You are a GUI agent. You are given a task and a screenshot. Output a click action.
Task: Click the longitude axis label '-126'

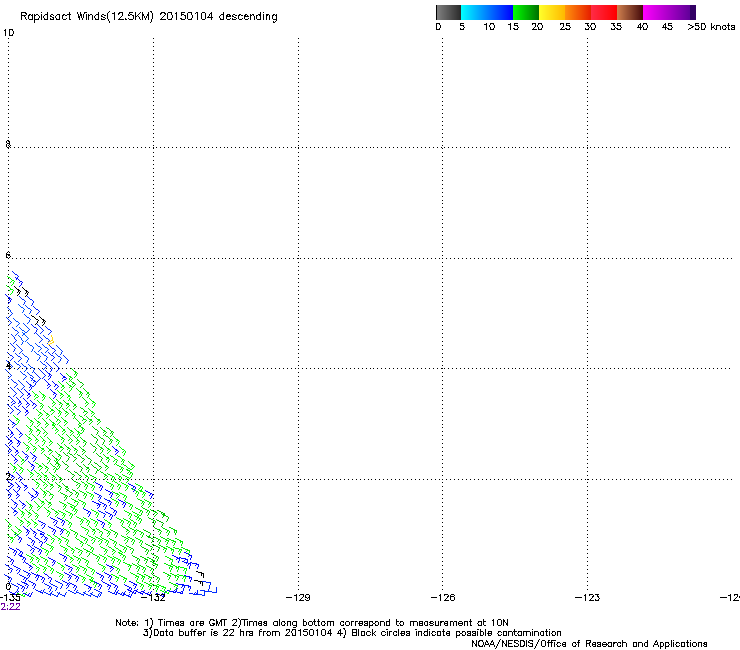click(443, 598)
